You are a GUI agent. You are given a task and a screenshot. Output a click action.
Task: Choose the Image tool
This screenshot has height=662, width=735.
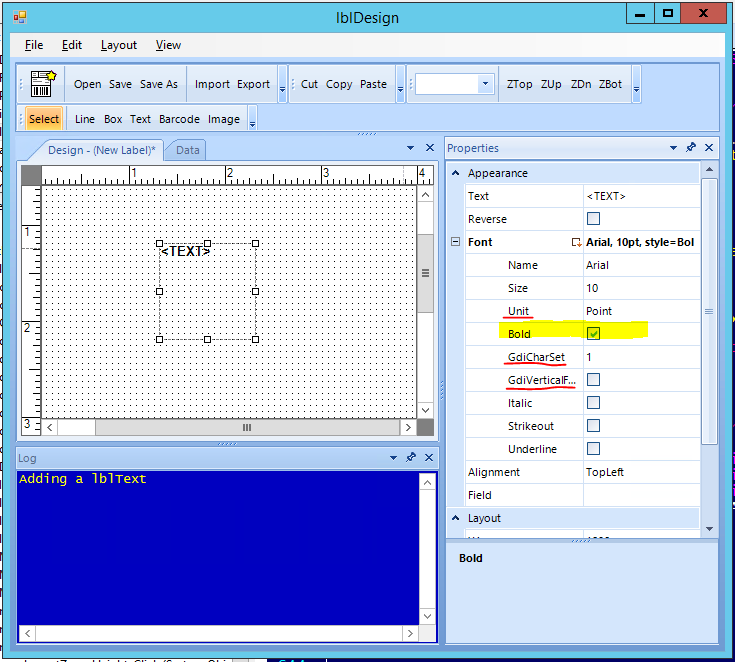pos(224,119)
